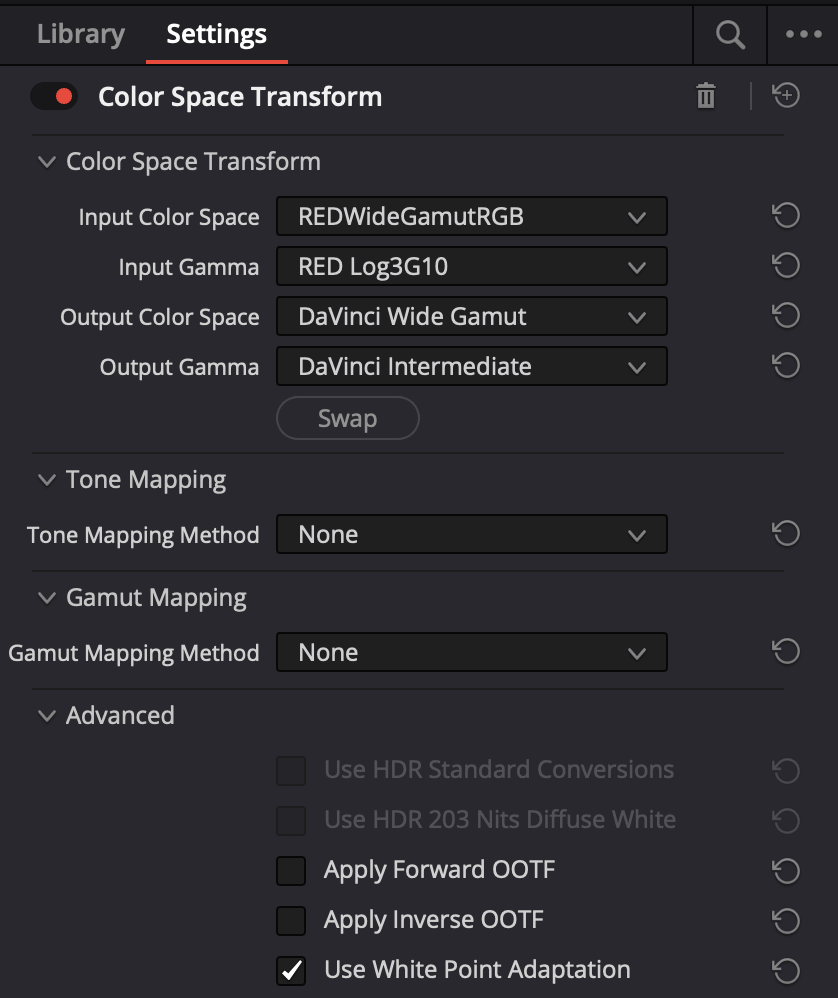The image size is (838, 998).
Task: Collapse the Color Space Transform section
Action: point(46,162)
